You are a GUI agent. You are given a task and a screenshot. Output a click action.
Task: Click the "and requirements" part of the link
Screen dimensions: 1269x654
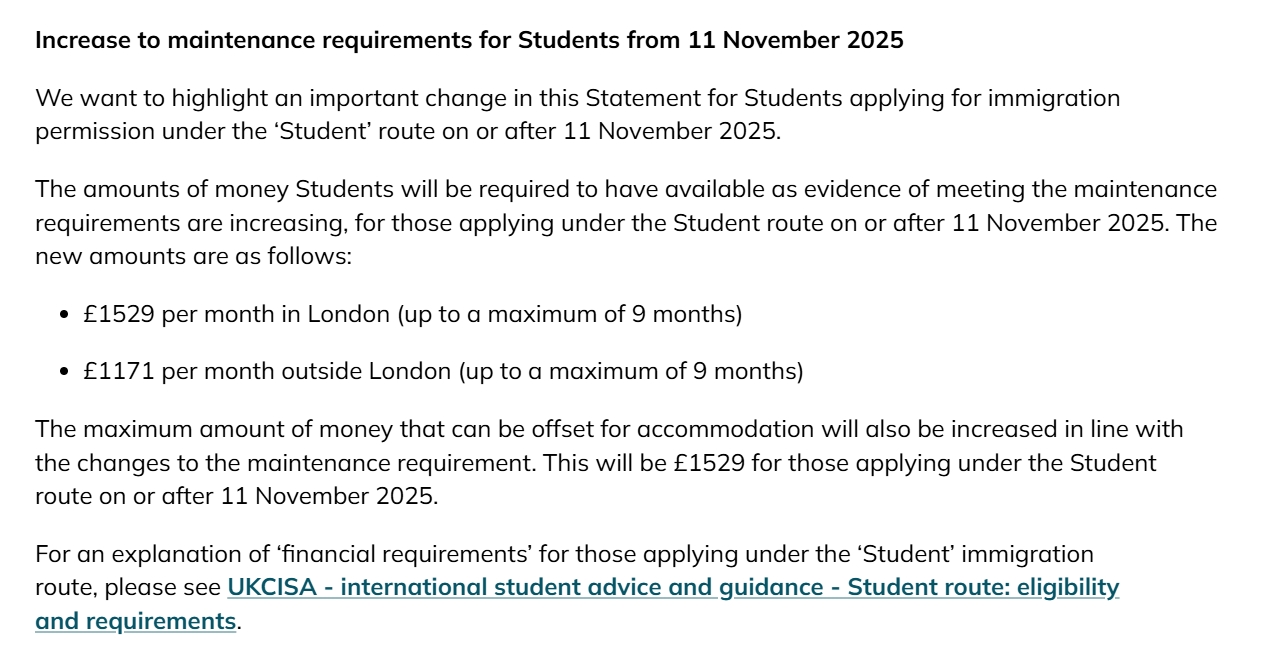135,621
